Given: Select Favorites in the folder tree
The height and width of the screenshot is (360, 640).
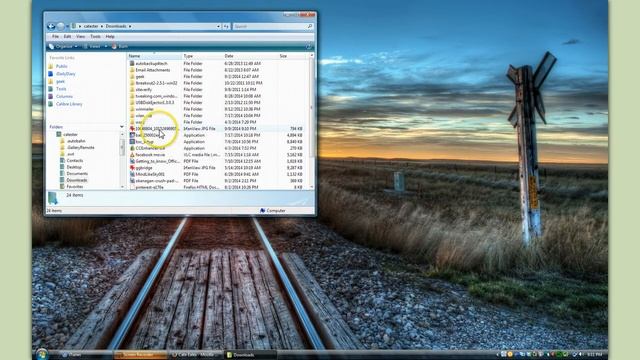Looking at the screenshot, I should coord(75,187).
